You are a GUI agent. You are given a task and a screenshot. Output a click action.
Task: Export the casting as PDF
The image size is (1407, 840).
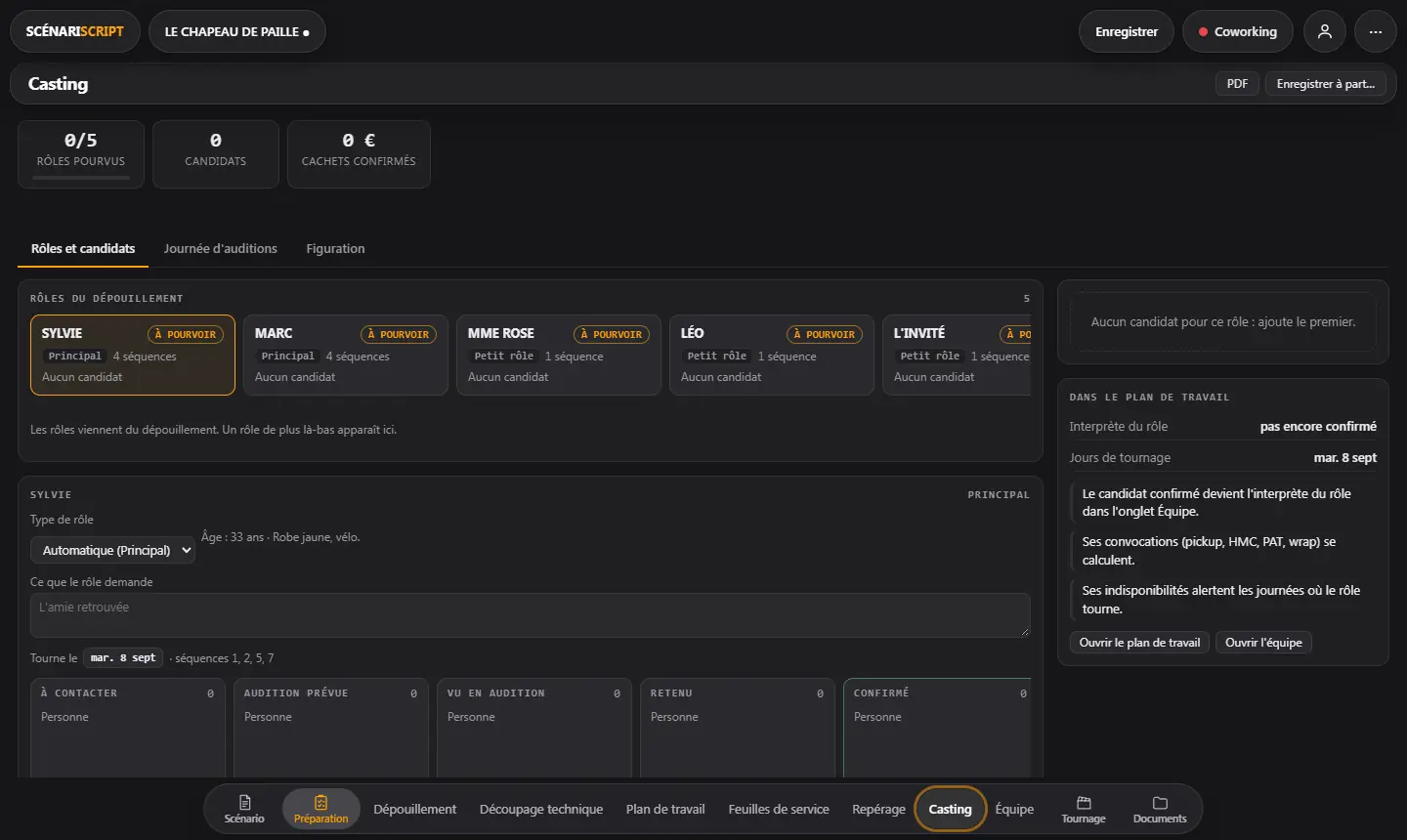coord(1237,84)
